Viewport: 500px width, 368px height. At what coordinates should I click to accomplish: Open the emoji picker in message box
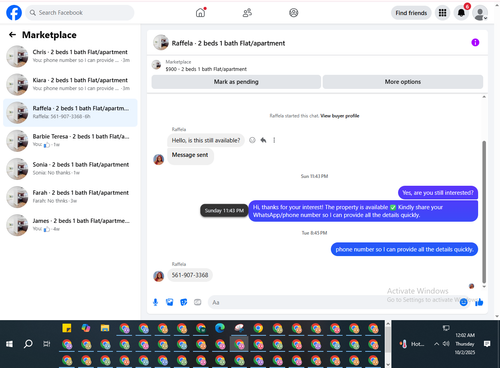(463, 302)
